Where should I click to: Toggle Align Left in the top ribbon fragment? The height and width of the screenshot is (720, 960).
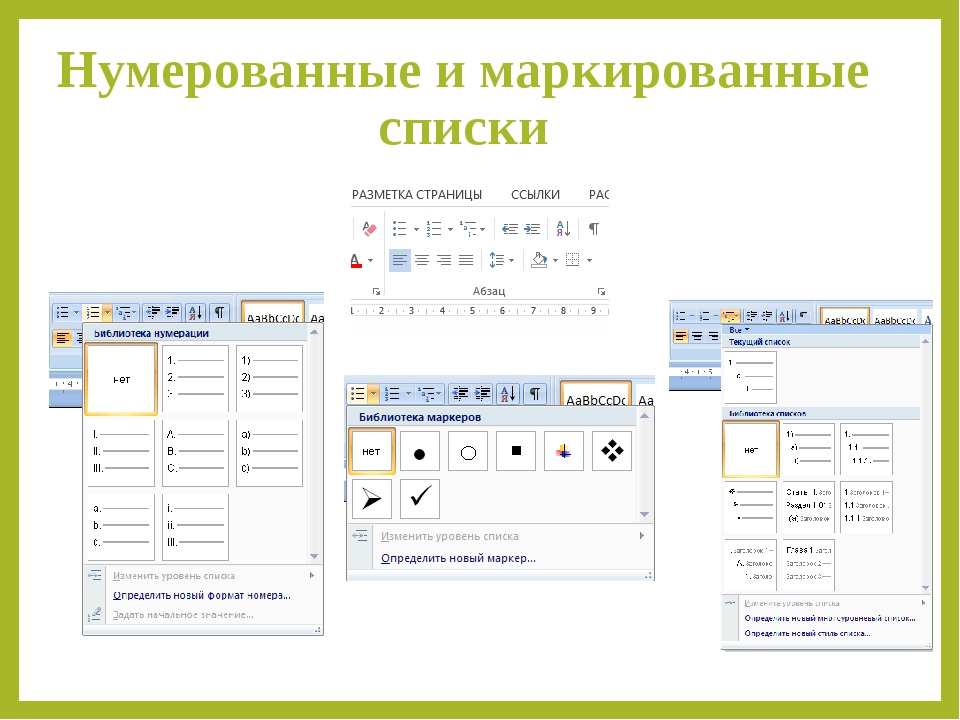point(399,260)
